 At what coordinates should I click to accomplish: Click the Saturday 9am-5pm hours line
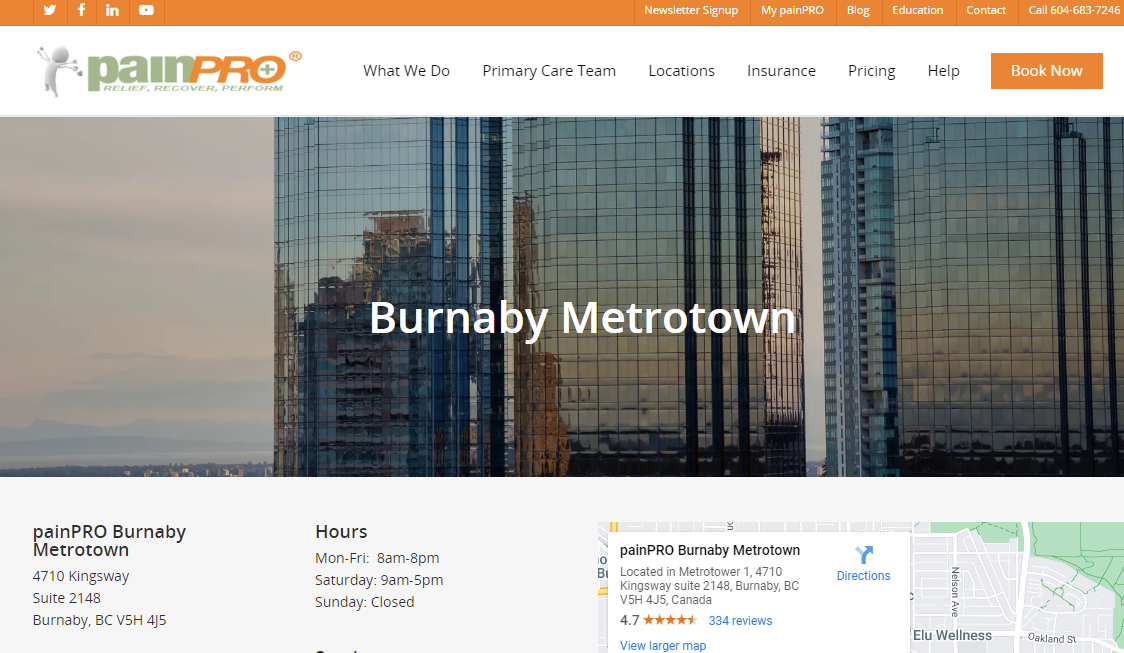pyautogui.click(x=379, y=580)
